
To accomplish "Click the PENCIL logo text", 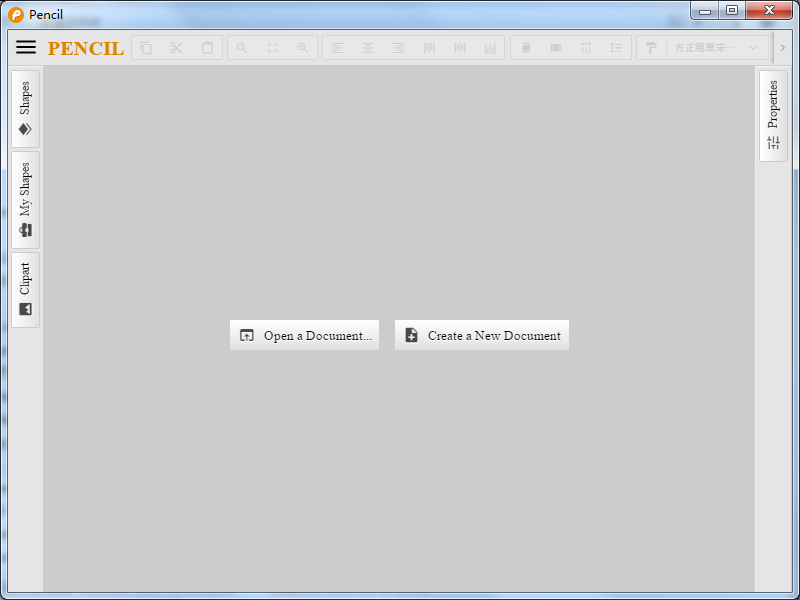I will (86, 48).
